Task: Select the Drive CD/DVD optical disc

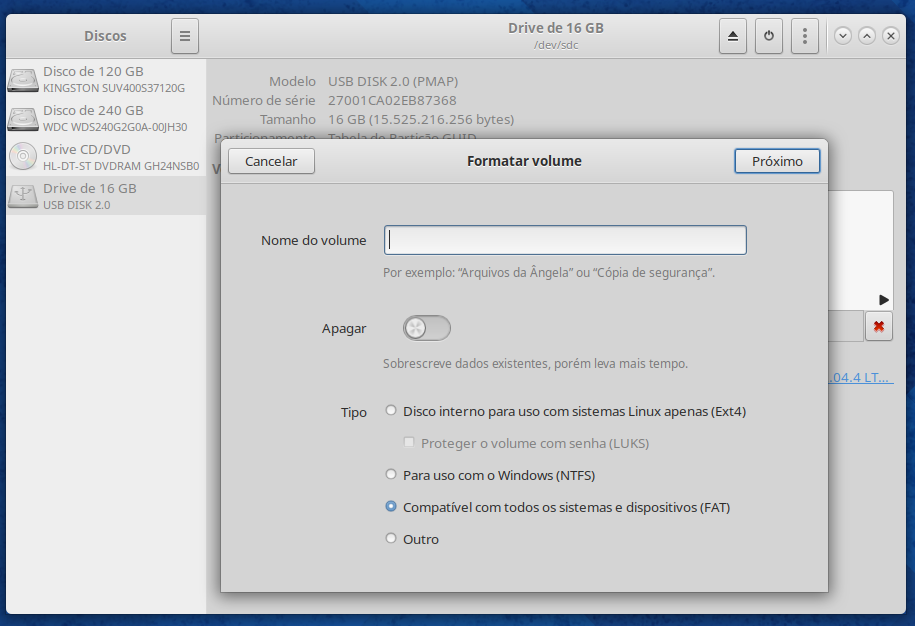Action: pos(105,158)
